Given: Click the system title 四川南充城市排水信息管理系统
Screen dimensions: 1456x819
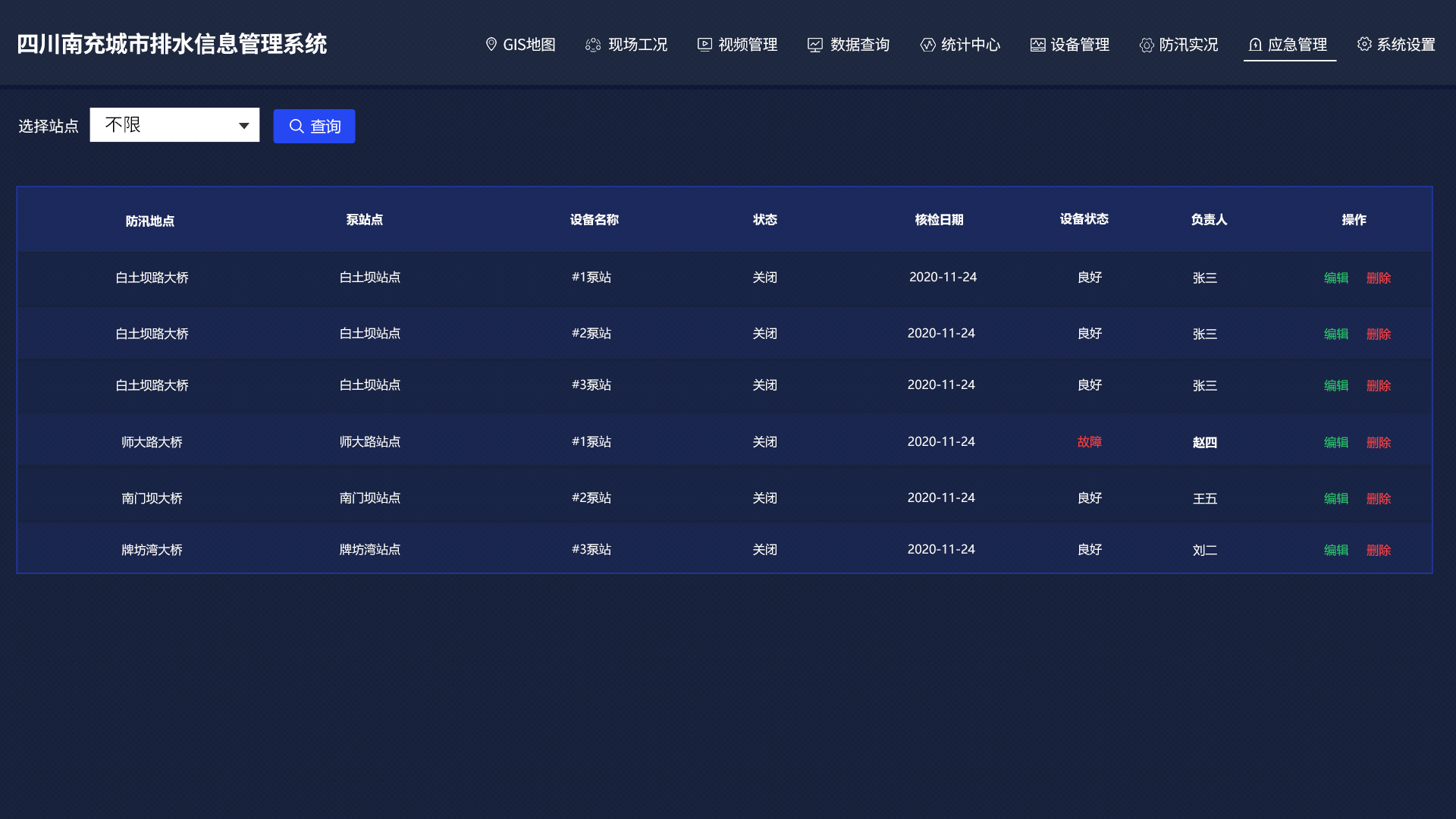Looking at the screenshot, I should pos(172,44).
